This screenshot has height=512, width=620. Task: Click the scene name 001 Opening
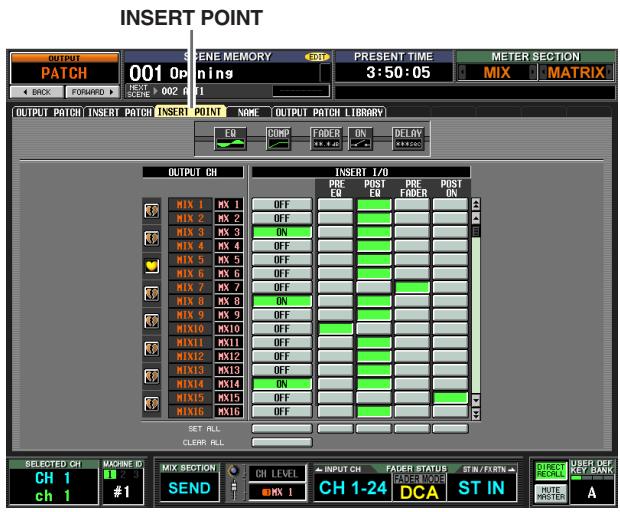pos(181,73)
